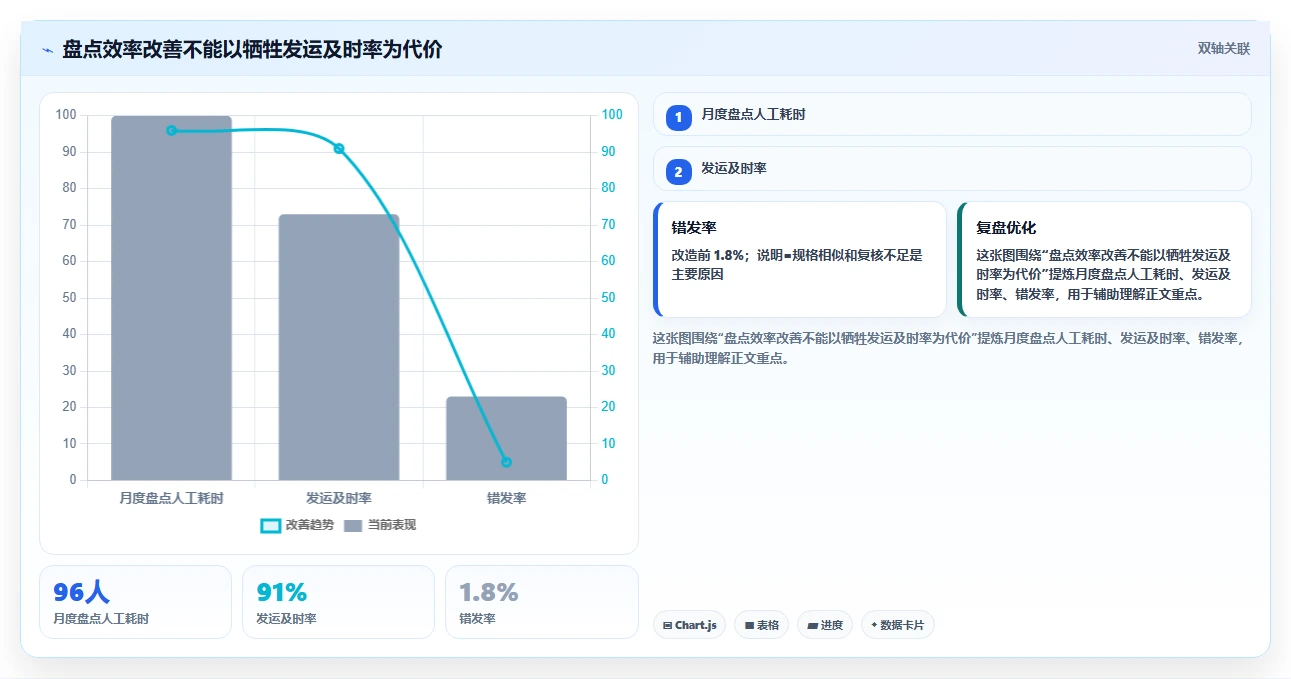Select the 数据卡片 tag

(x=898, y=625)
